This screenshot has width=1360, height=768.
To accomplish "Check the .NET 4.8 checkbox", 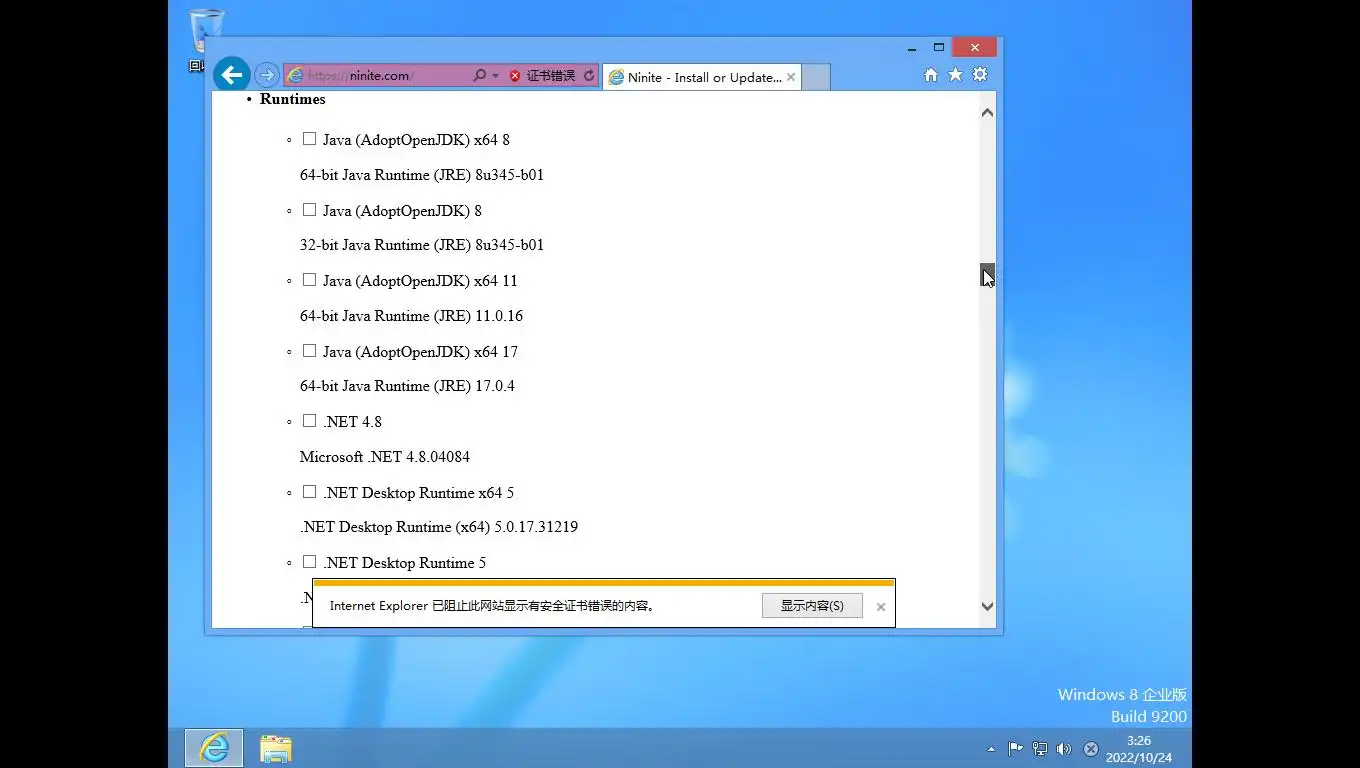I will point(309,421).
